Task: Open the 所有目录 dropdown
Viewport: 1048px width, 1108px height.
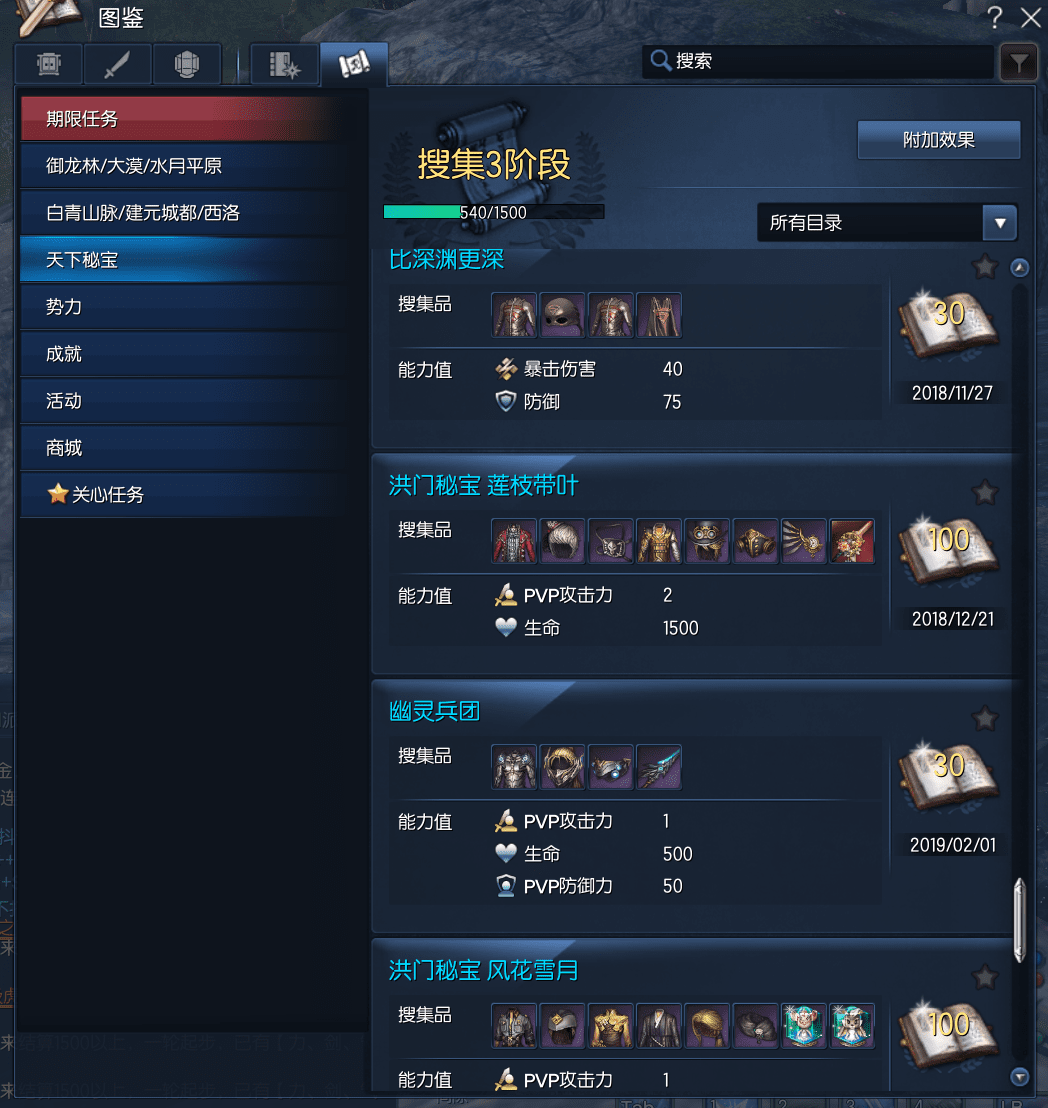Action: 887,223
